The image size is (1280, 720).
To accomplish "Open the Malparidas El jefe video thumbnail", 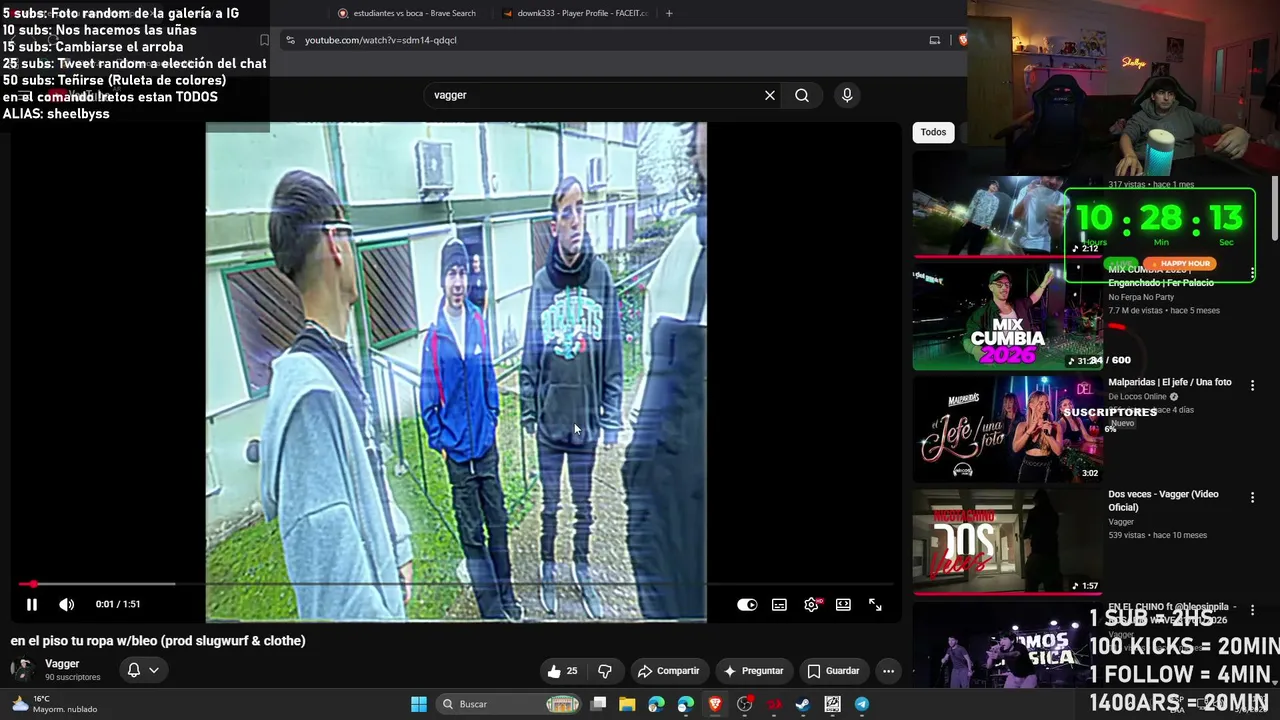I will pos(1007,429).
